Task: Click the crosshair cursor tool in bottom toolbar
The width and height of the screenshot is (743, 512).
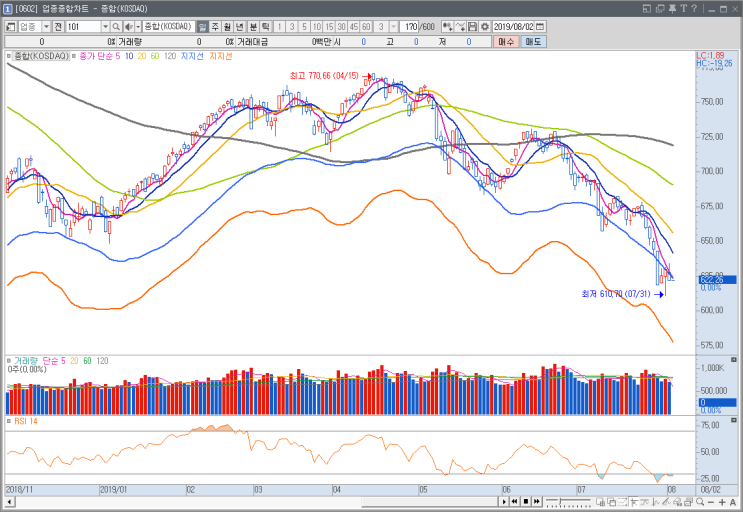Action: [633, 502]
